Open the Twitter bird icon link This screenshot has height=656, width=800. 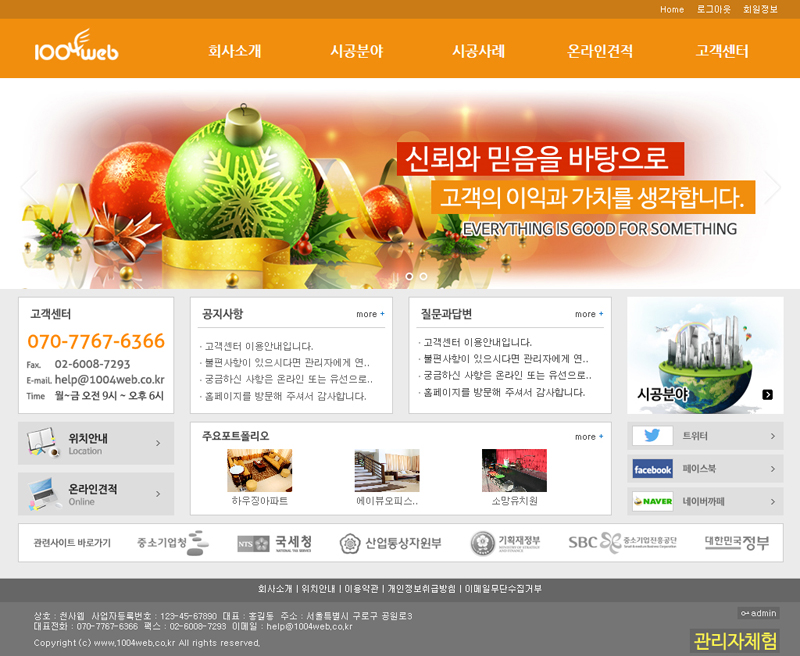tap(652, 436)
